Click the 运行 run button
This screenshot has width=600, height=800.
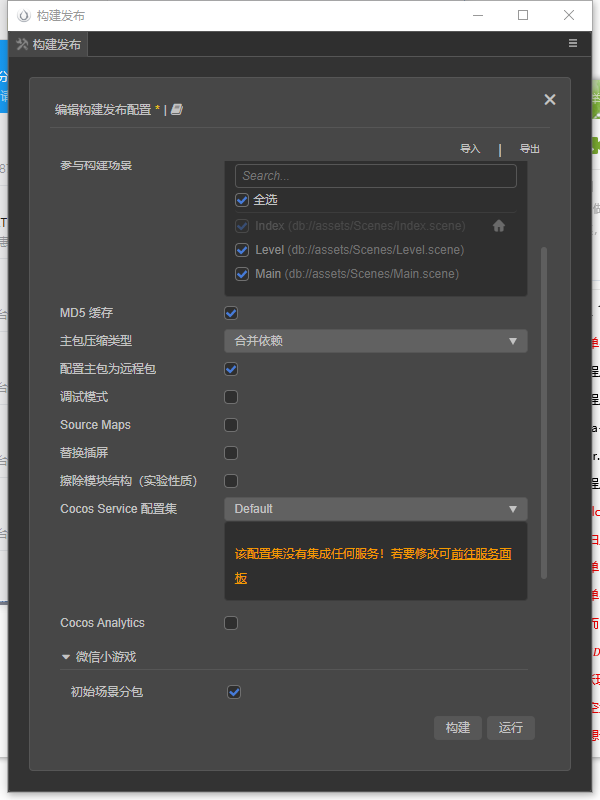(511, 728)
